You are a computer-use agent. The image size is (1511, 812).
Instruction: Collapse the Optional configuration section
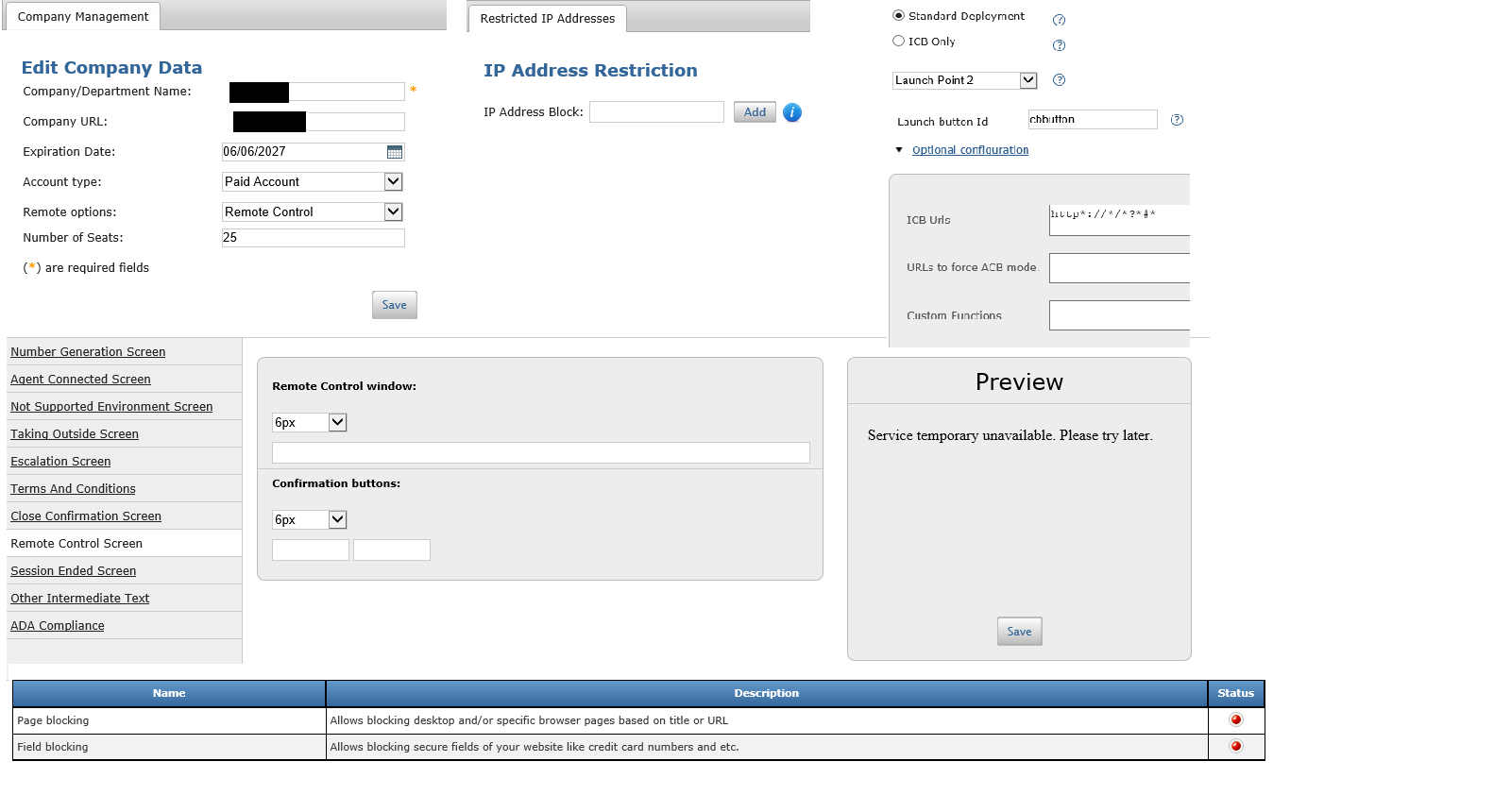pos(970,150)
